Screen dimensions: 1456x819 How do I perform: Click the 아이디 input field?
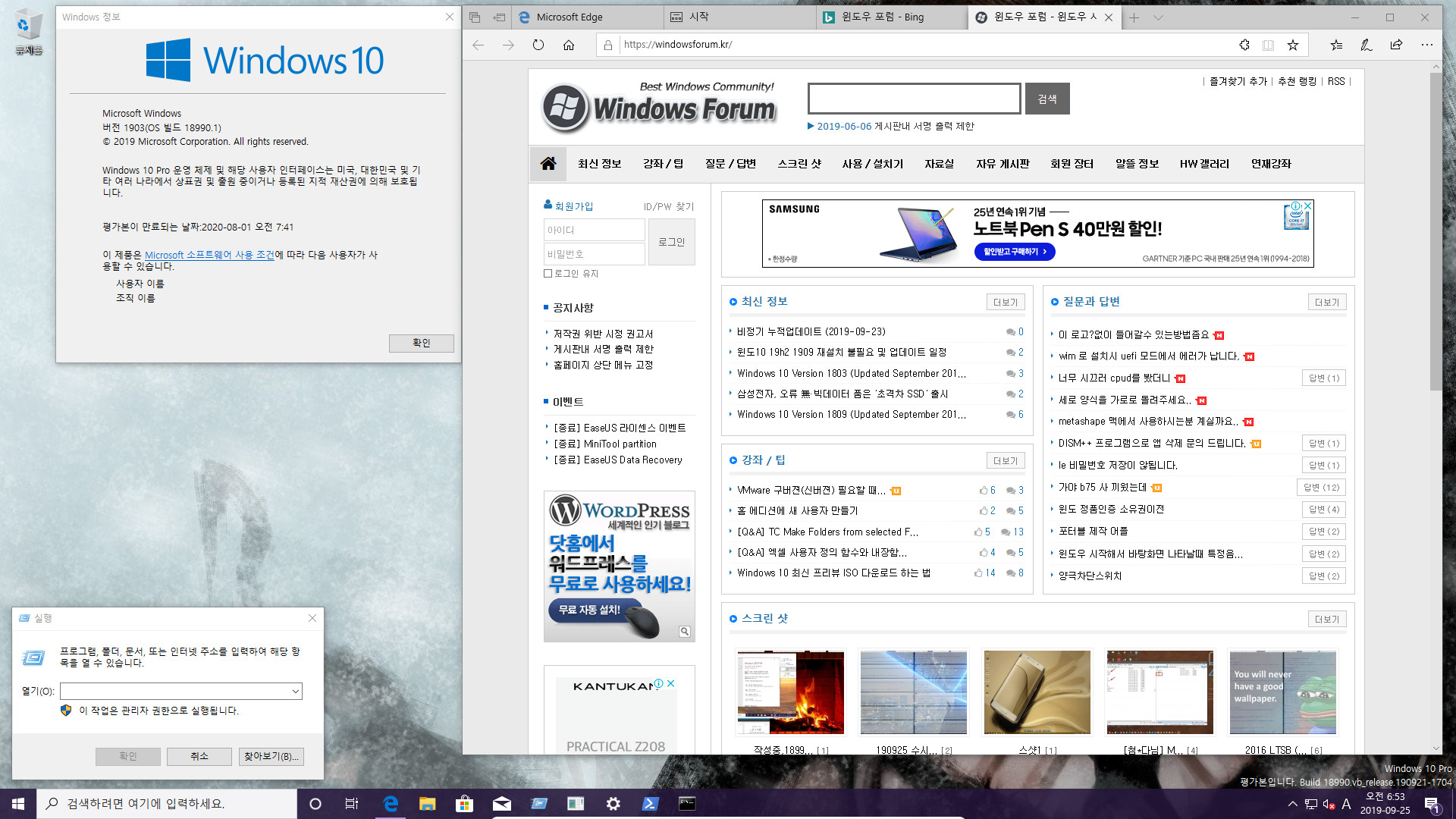click(594, 230)
